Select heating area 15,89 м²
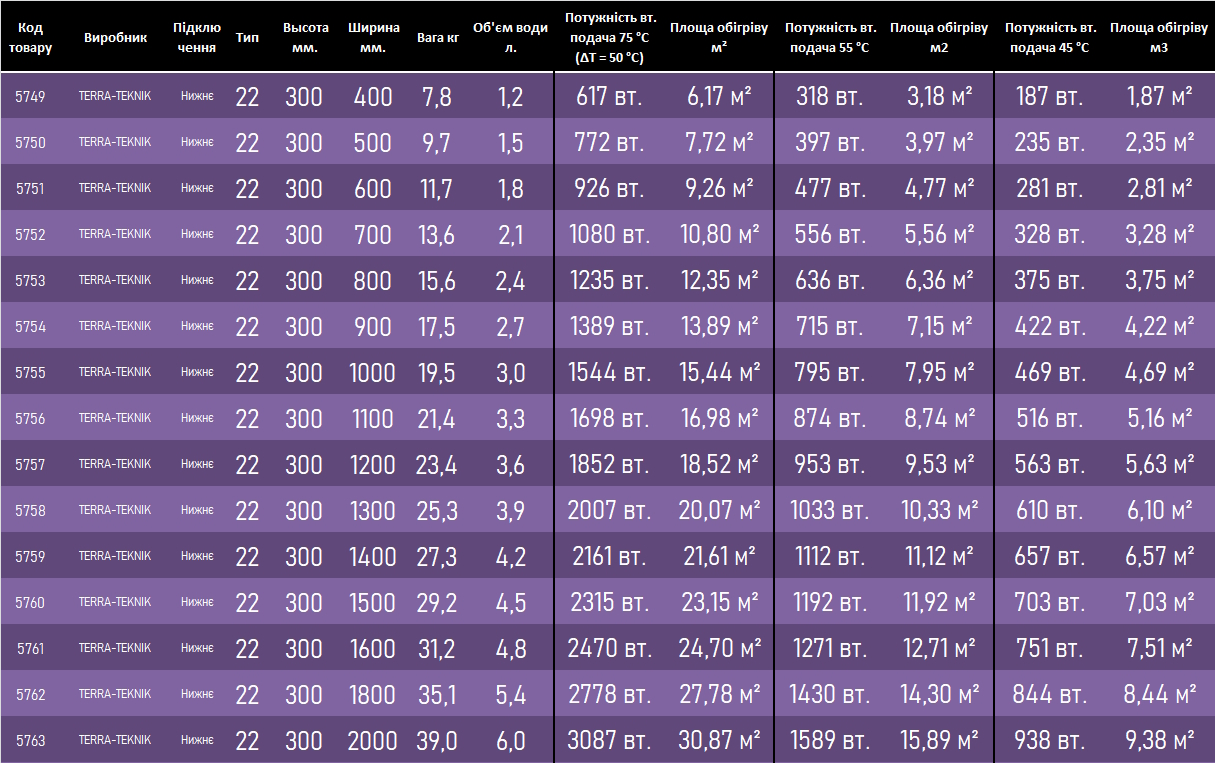Image resolution: width=1215 pixels, height=763 pixels. pyautogui.click(x=939, y=741)
